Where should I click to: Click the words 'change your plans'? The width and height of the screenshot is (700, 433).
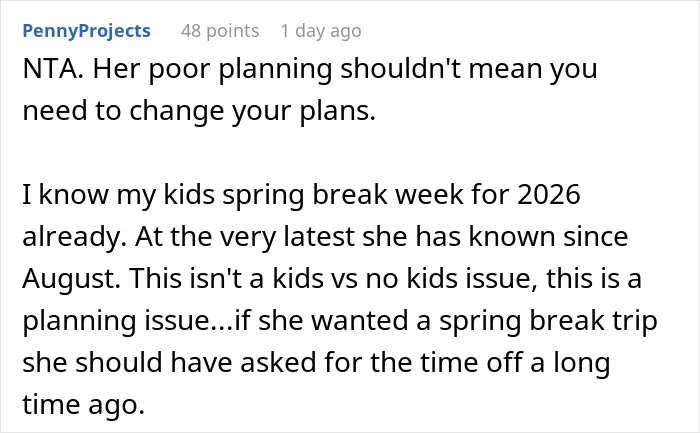pyautogui.click(x=252, y=111)
